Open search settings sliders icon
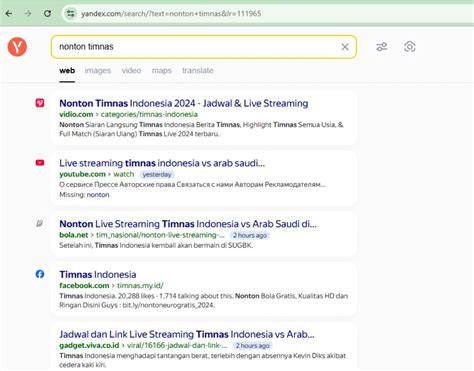 click(x=382, y=47)
